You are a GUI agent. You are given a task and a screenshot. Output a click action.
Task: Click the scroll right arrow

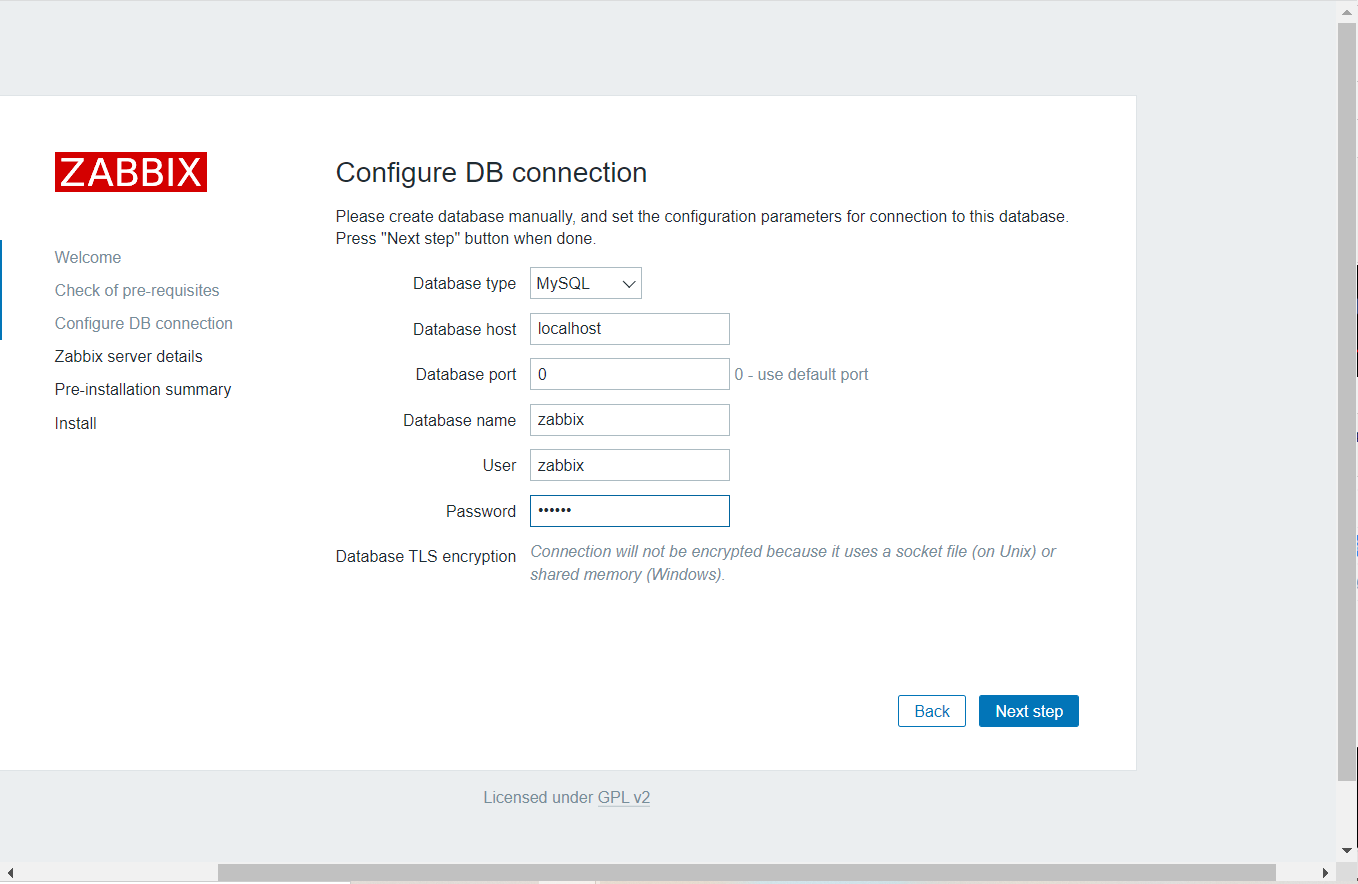click(x=1326, y=873)
